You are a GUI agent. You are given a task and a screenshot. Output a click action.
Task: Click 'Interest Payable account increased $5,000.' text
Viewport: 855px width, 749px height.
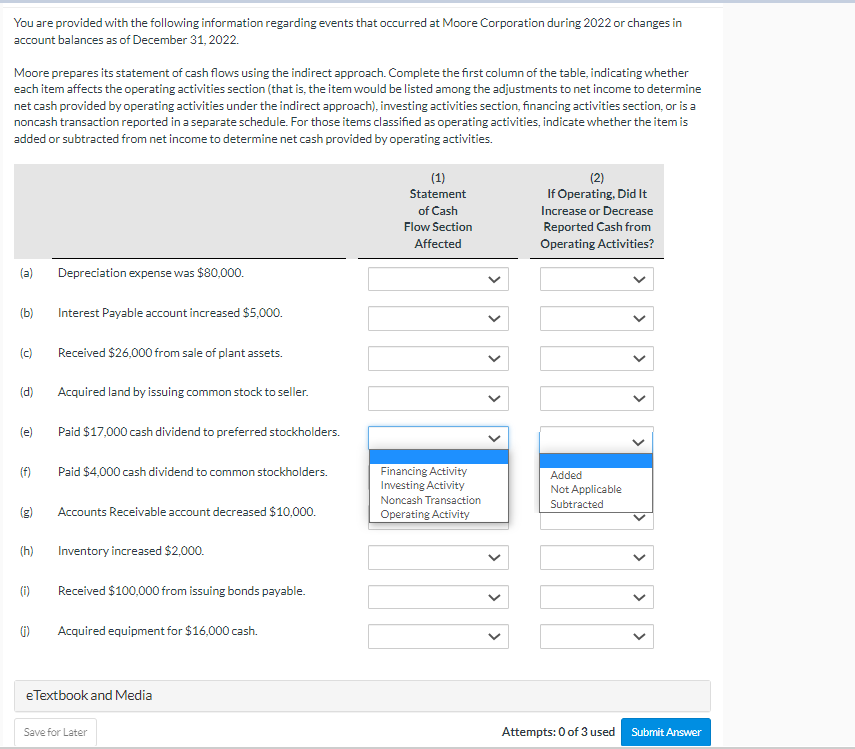point(170,313)
